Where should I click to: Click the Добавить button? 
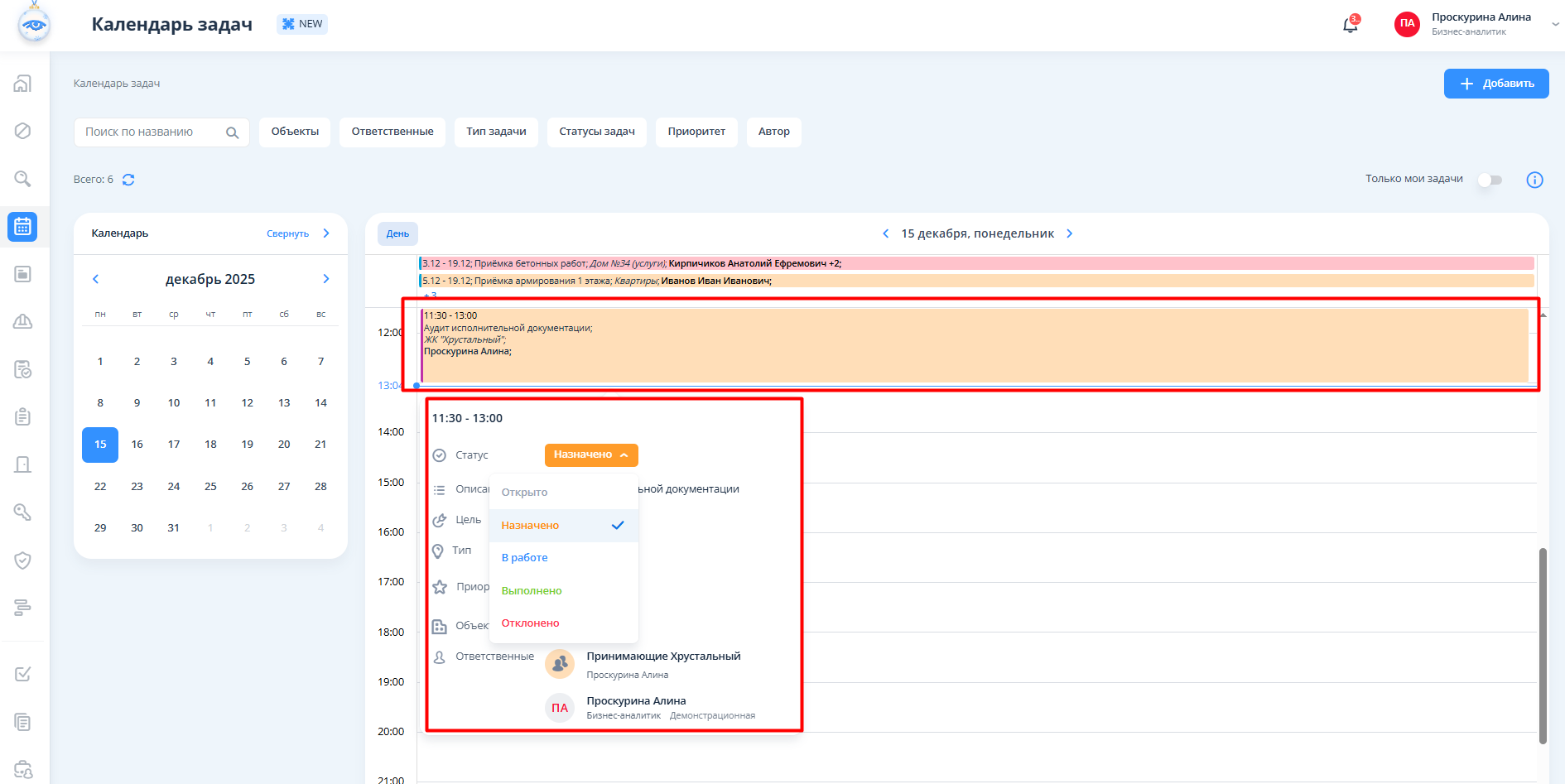tap(1495, 84)
